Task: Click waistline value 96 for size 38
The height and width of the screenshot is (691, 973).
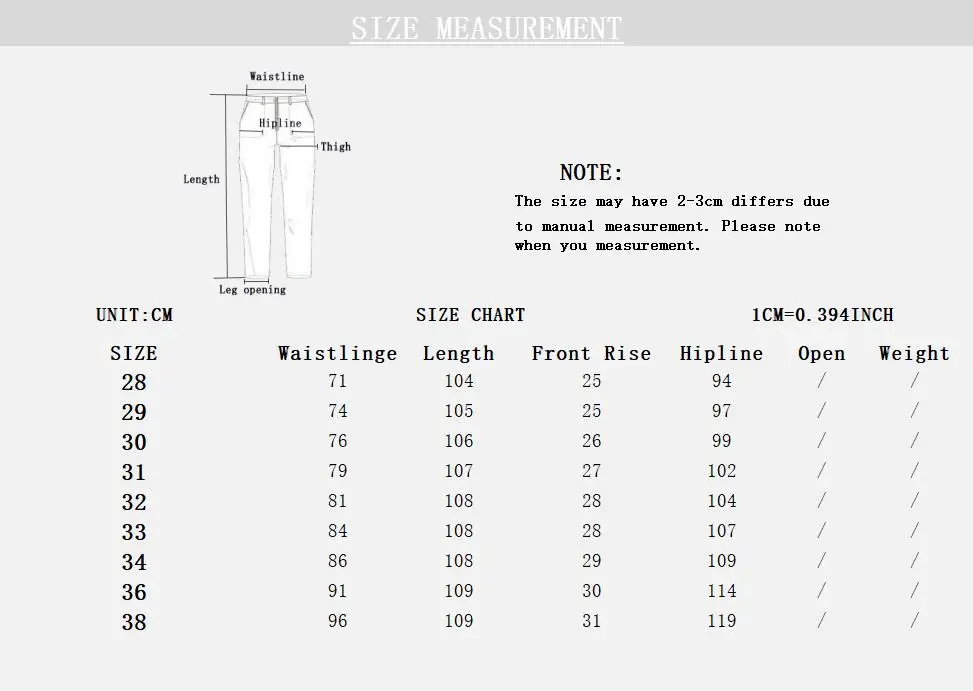Action: 338,621
